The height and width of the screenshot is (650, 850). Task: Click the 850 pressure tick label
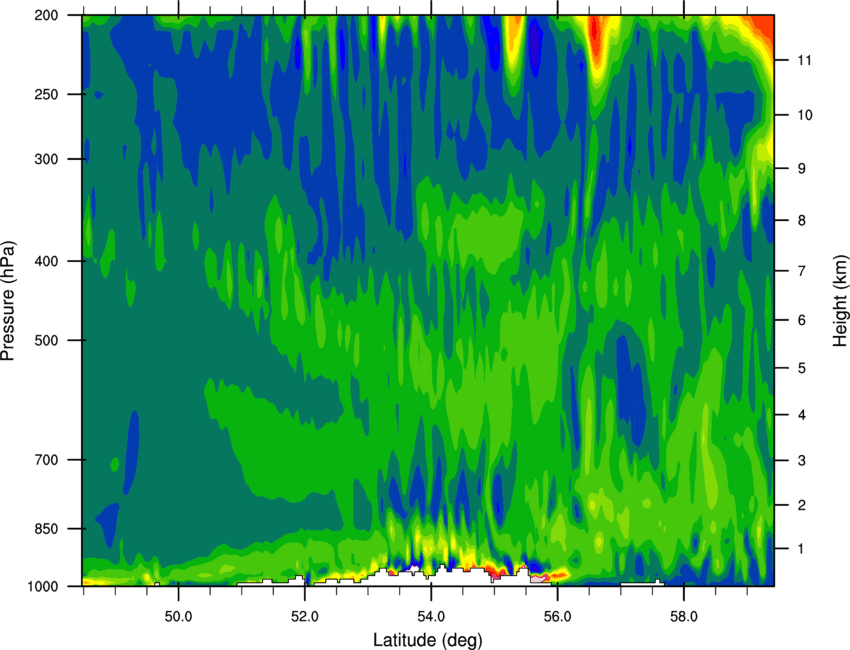click(47, 529)
